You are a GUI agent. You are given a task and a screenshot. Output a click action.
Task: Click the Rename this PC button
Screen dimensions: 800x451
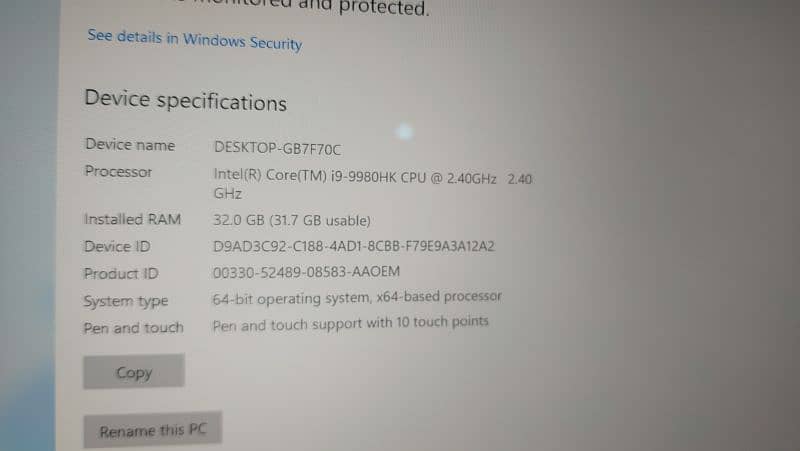[x=153, y=430]
